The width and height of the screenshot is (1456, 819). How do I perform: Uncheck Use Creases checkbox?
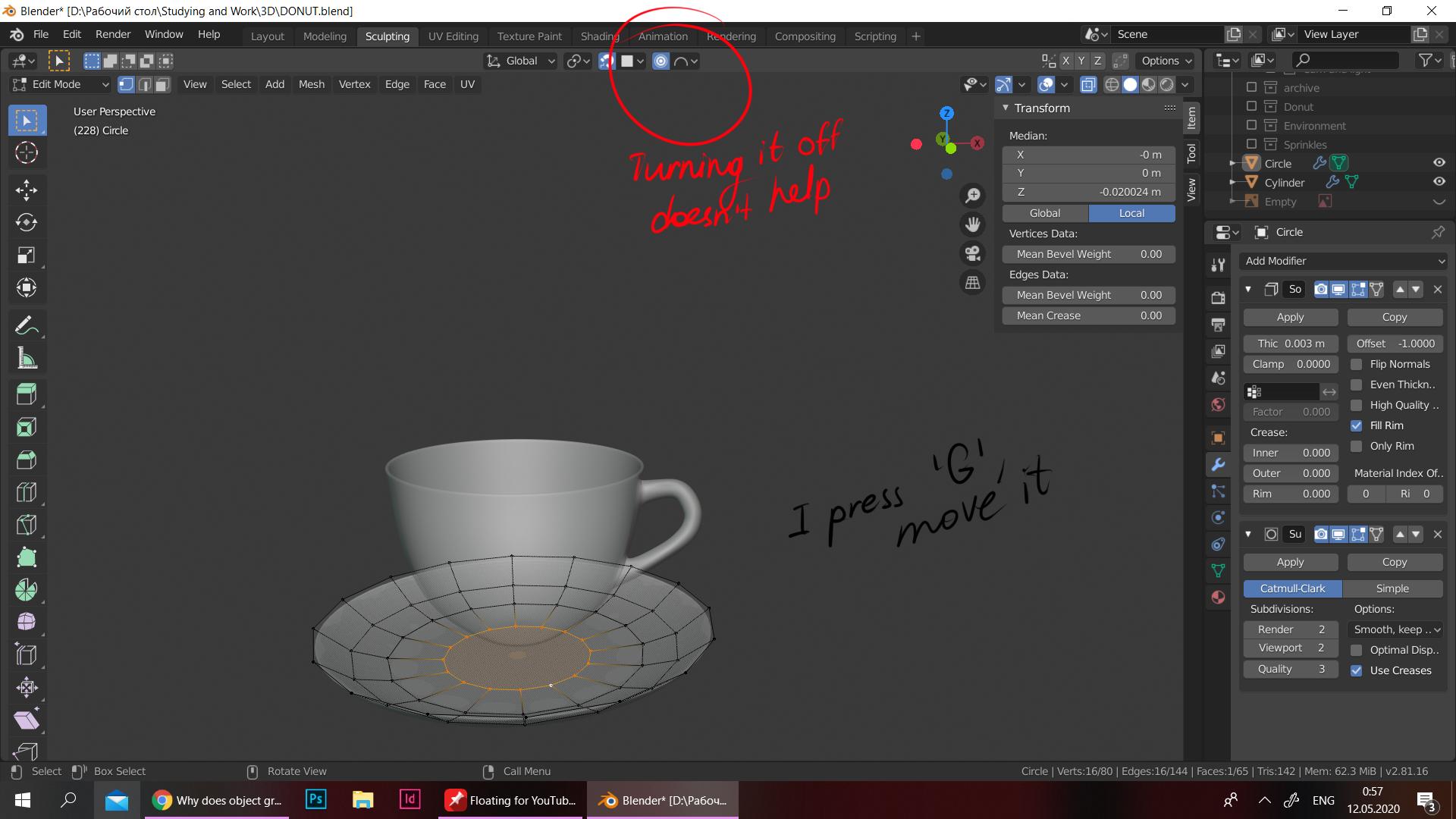1356,670
